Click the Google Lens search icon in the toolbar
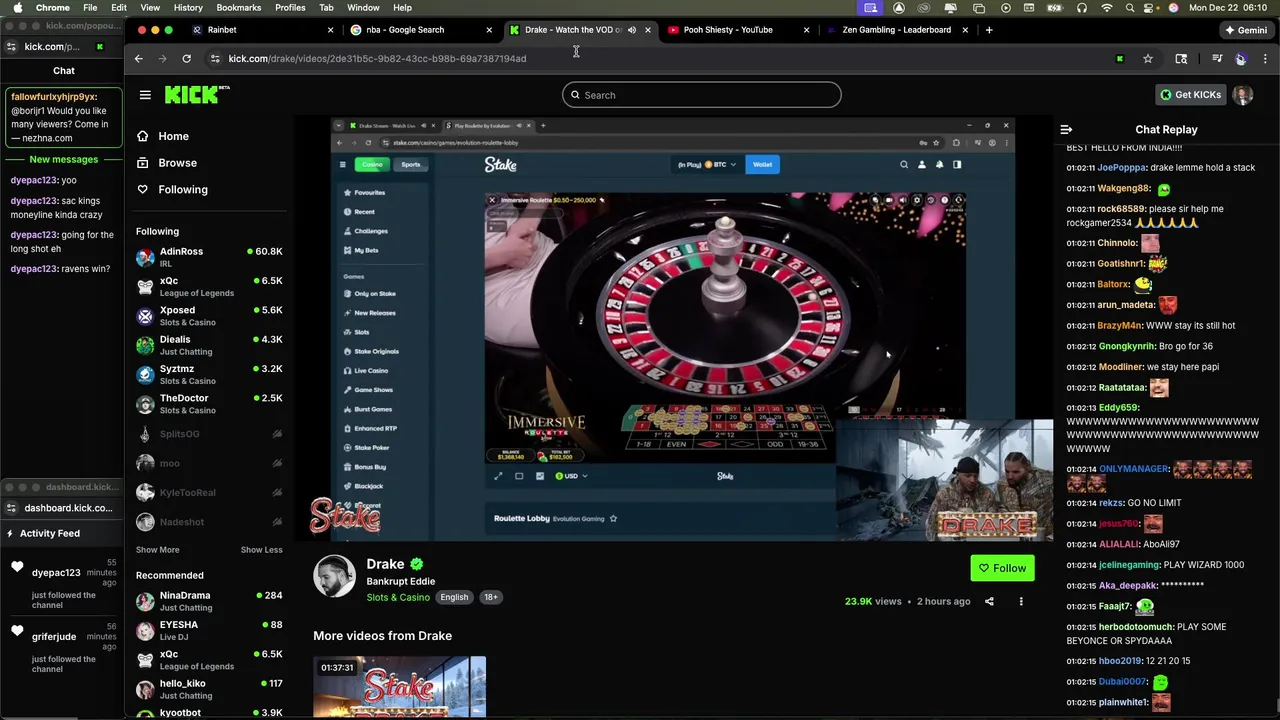1280x720 pixels. 1181,59
